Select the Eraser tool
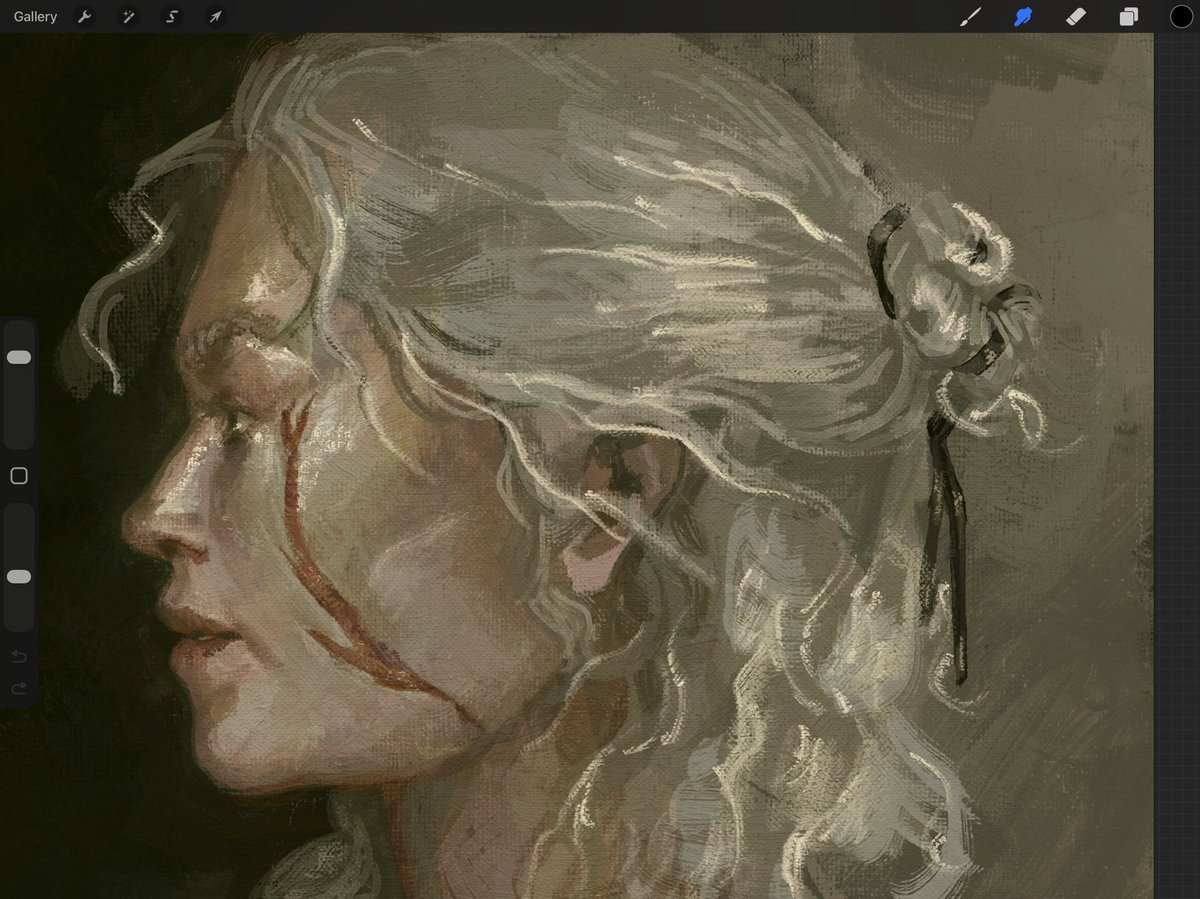The image size is (1200, 899). (1076, 17)
